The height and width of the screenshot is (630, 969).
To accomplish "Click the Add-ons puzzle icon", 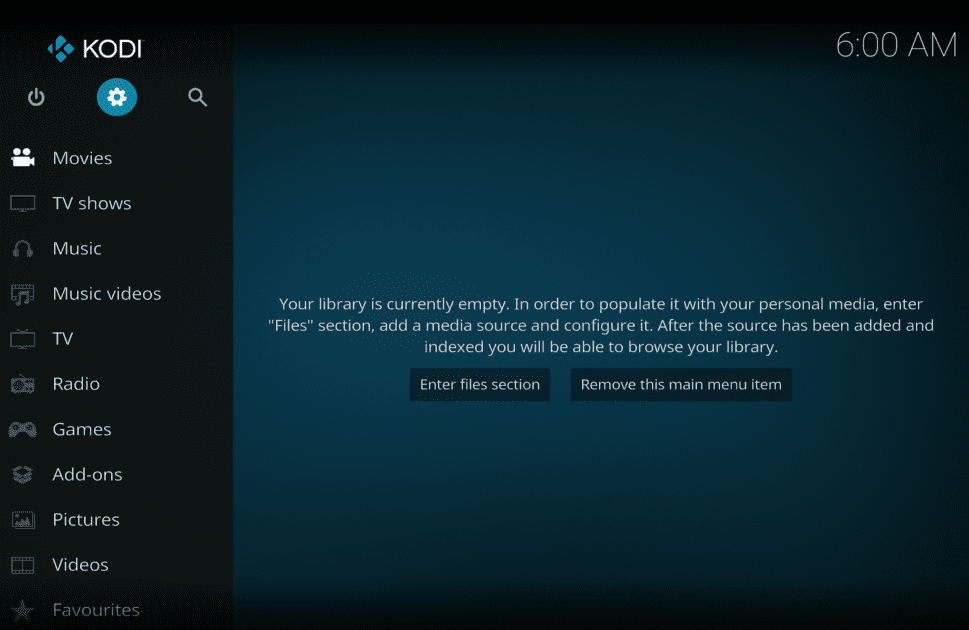I will [x=22, y=474].
